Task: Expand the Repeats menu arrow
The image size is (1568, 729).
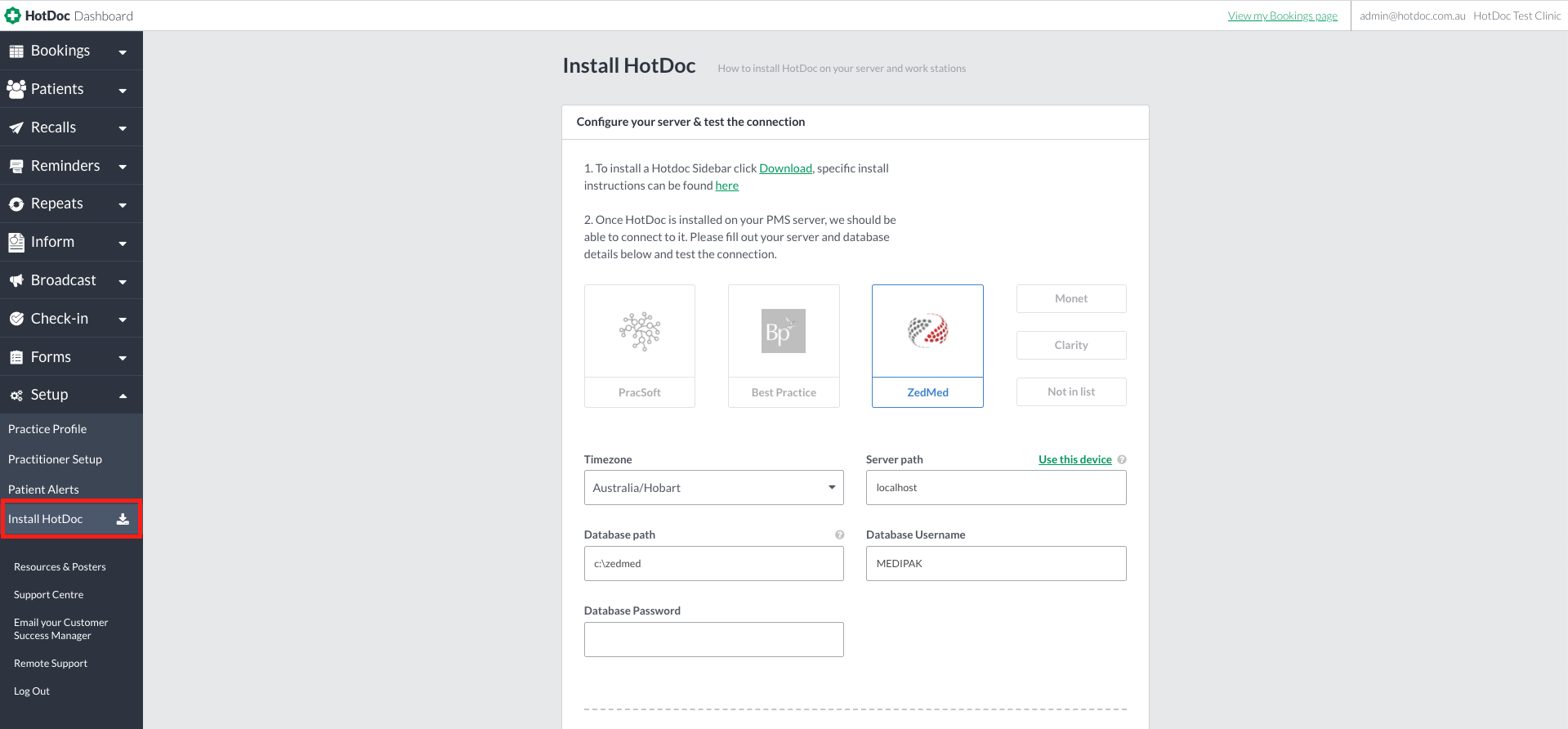Action: (x=123, y=205)
